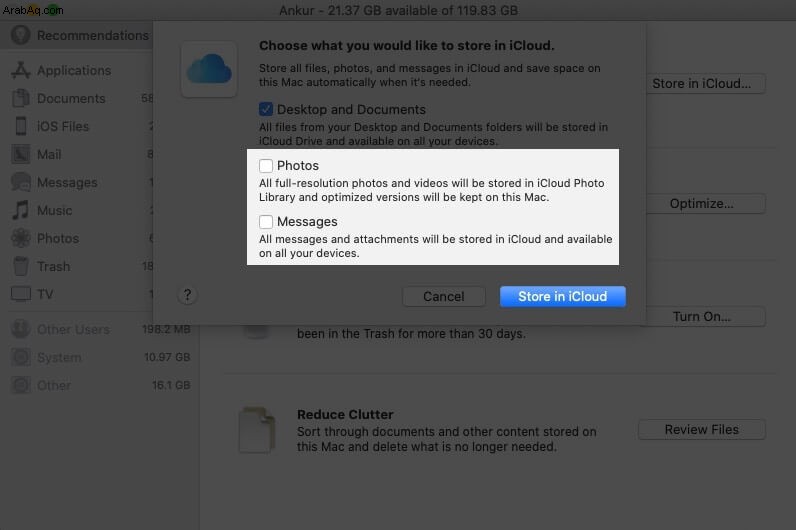796x530 pixels.
Task: Enable the Photos checkbox in dialog
Action: point(266,165)
